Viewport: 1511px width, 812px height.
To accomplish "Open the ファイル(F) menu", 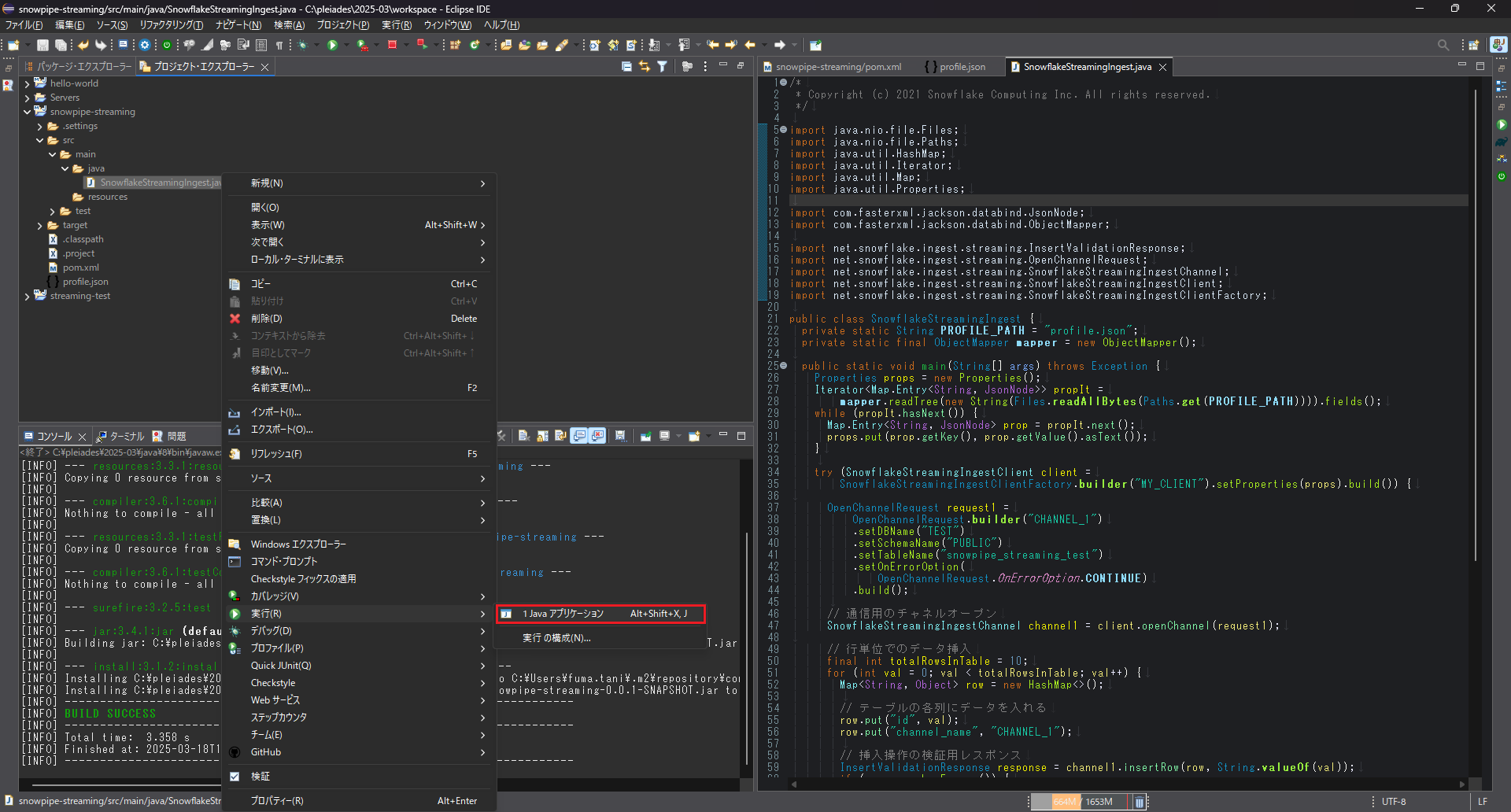I will pyautogui.click(x=24, y=25).
